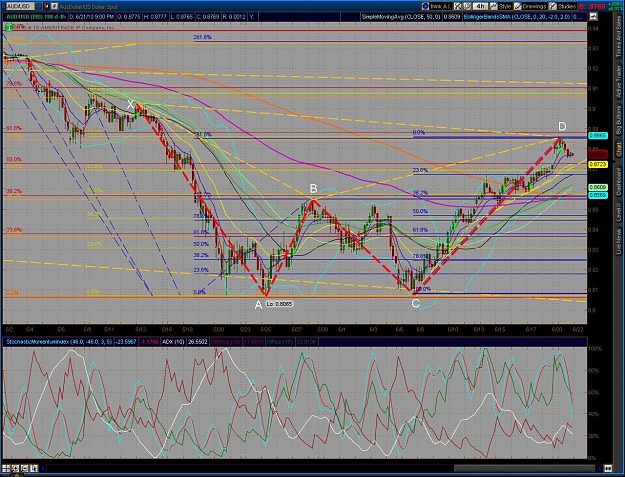Click the cyan 0.8569 price bubble
This screenshot has width=625, height=477.
pos(597,195)
